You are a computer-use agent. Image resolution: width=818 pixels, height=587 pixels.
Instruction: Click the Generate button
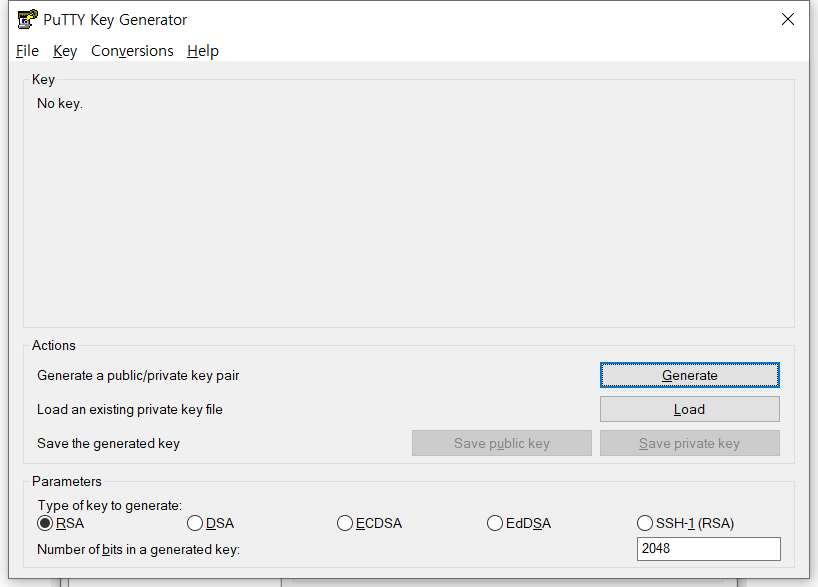click(x=690, y=375)
